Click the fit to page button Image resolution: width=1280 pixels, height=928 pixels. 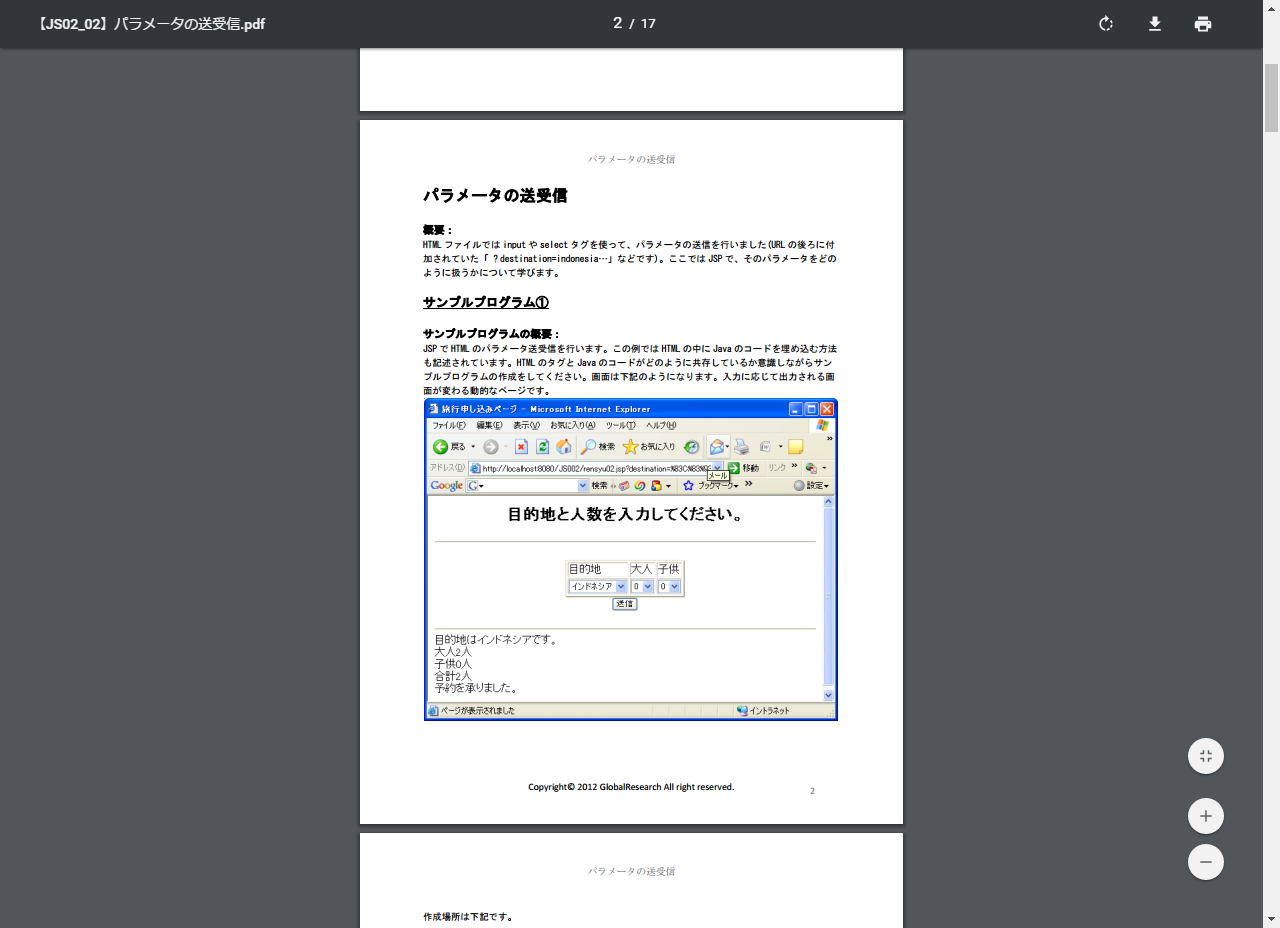click(1206, 756)
